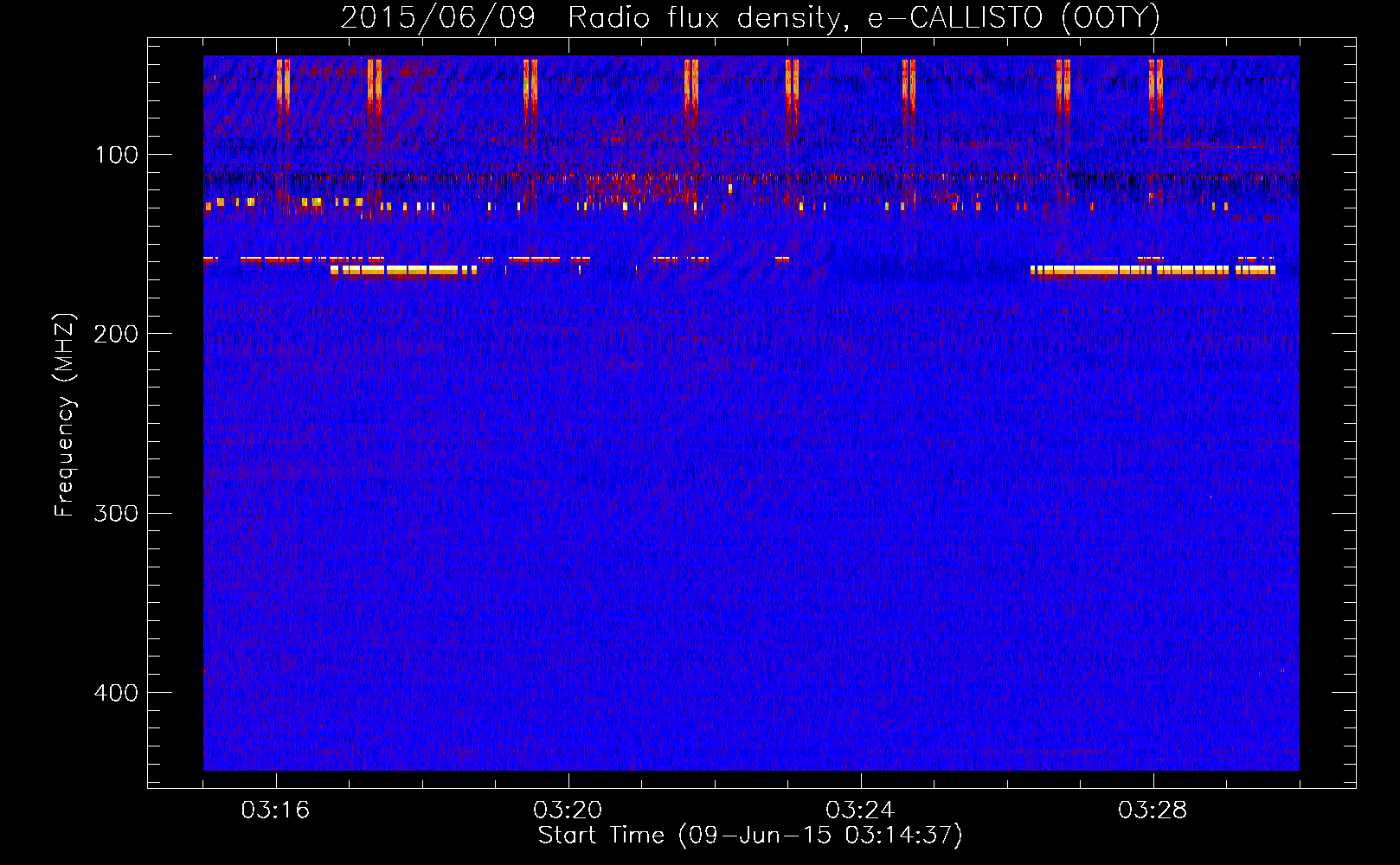This screenshot has width=1400, height=865.
Task: Click the 'Start Time (09-Jun-15 03:14:37)' label
Action: pyautogui.click(x=750, y=836)
